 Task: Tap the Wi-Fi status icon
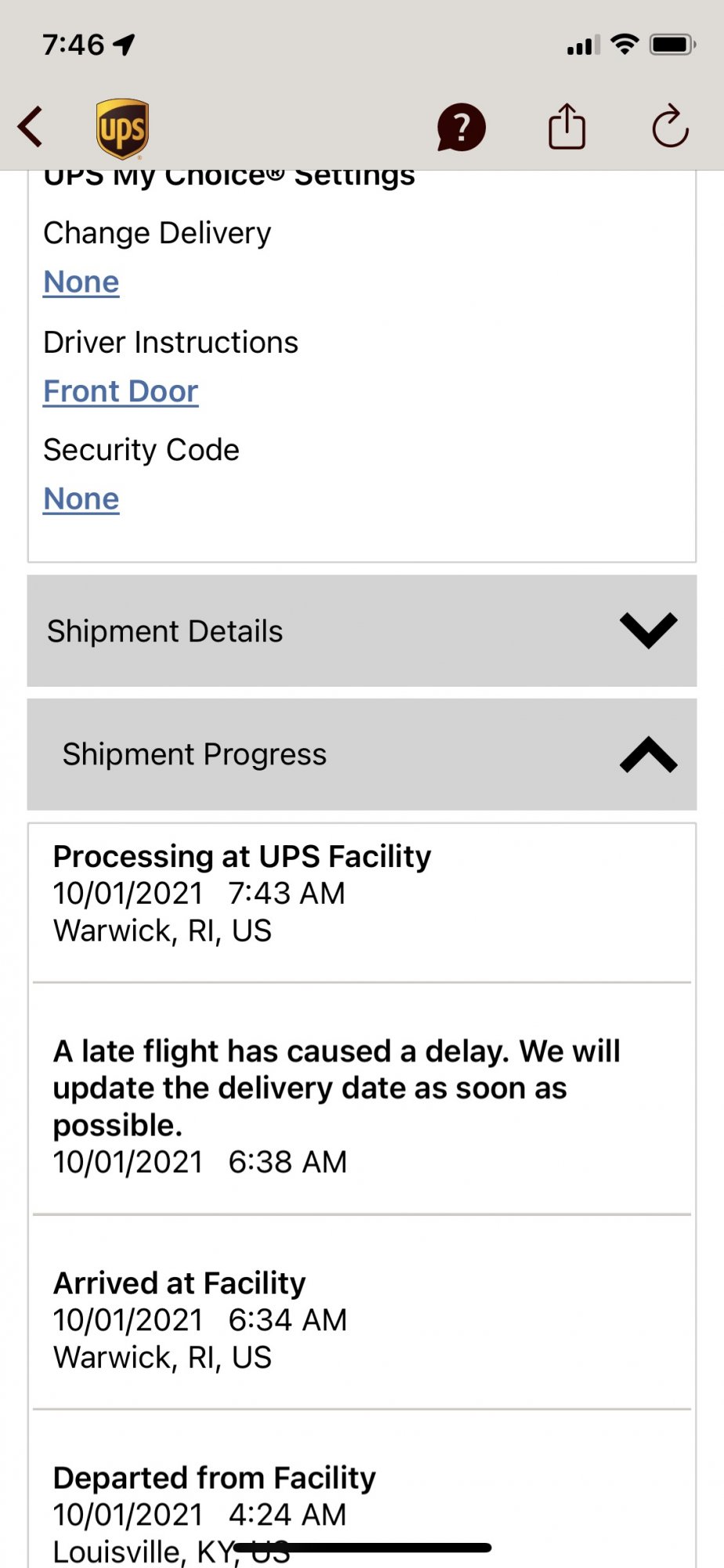click(x=624, y=45)
